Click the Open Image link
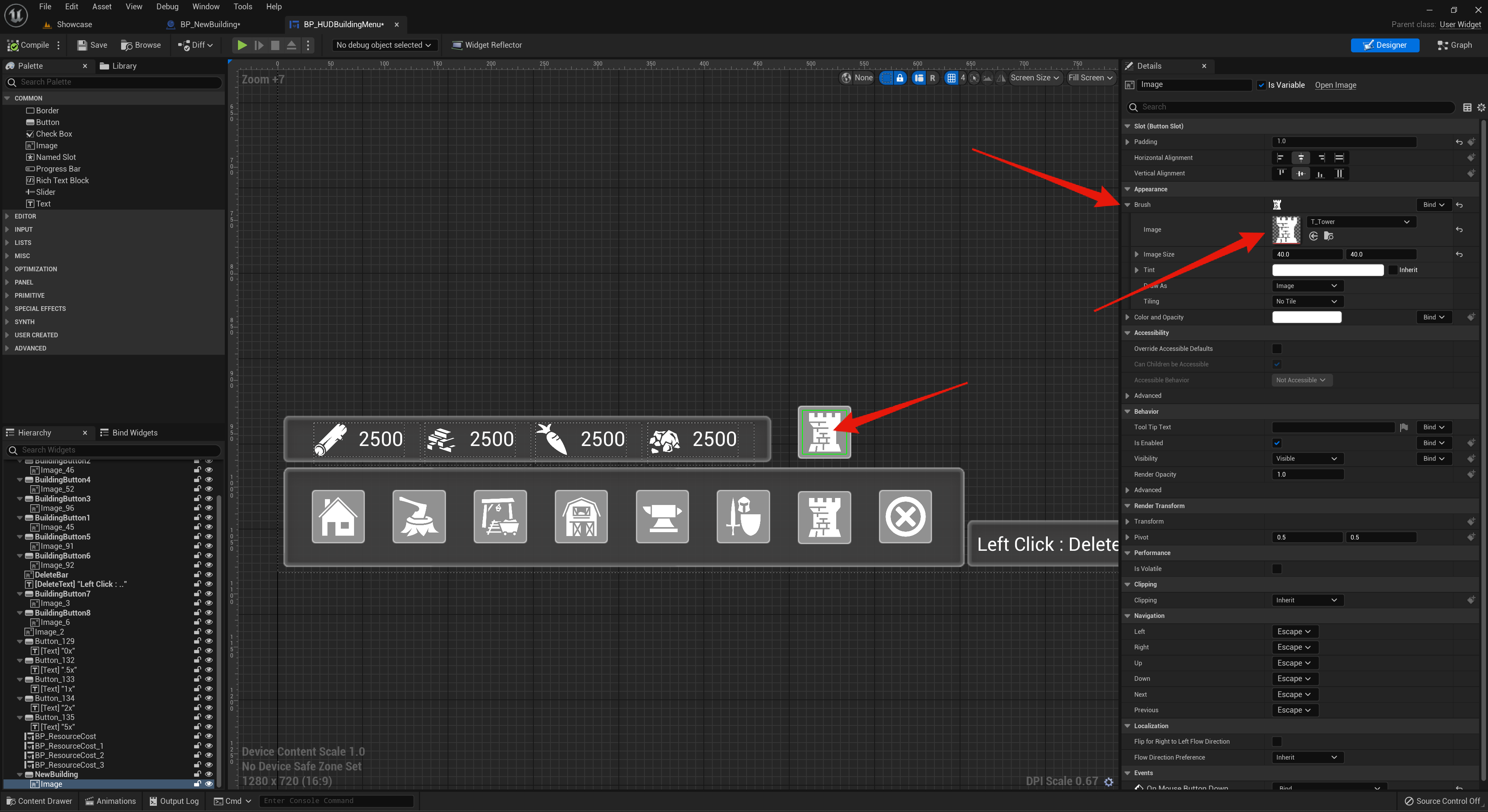The image size is (1488, 812). click(x=1335, y=85)
